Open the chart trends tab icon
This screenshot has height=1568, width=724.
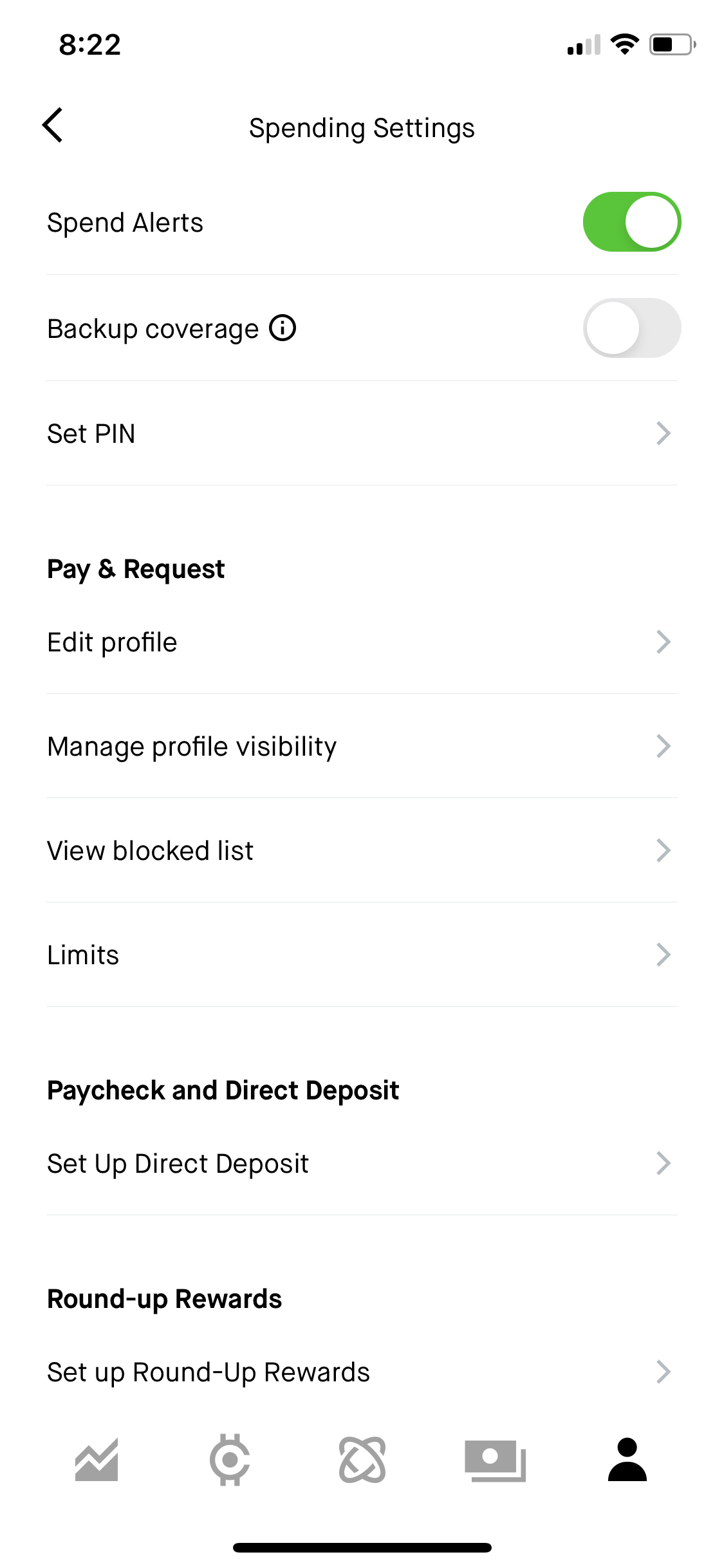(97, 1459)
